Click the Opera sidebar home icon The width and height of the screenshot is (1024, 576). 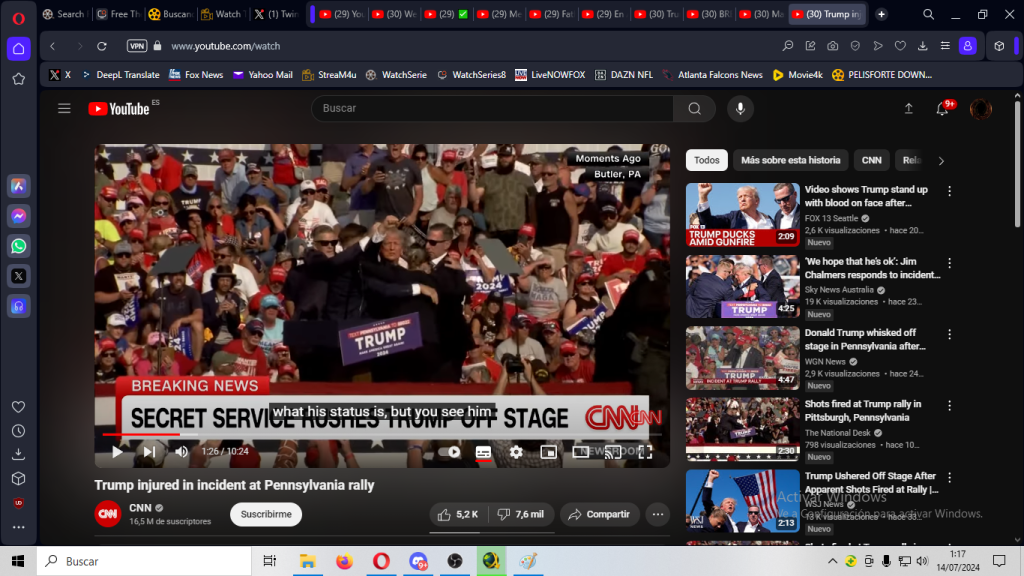[18, 49]
